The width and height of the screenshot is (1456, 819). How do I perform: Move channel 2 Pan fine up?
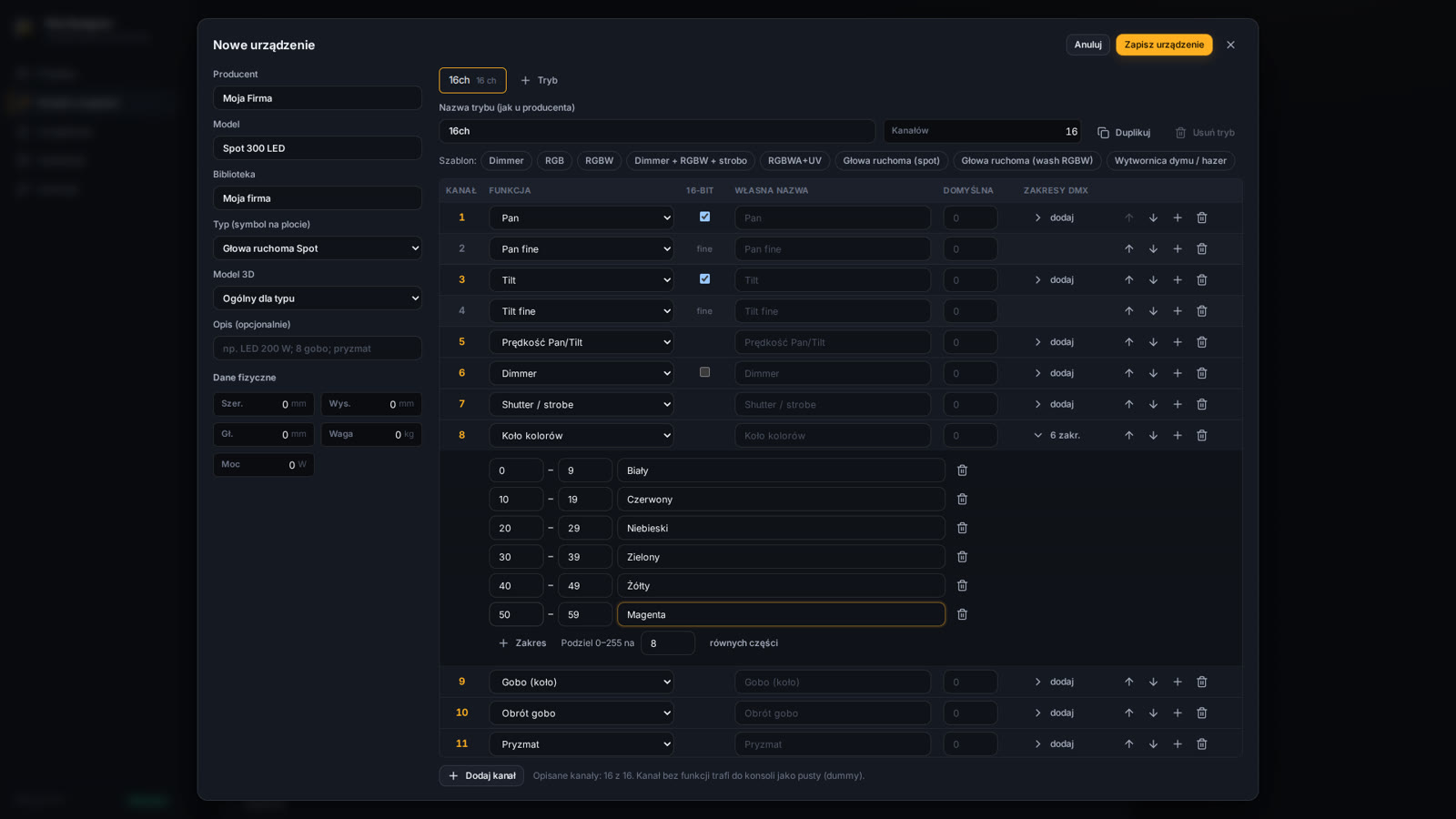[1128, 248]
